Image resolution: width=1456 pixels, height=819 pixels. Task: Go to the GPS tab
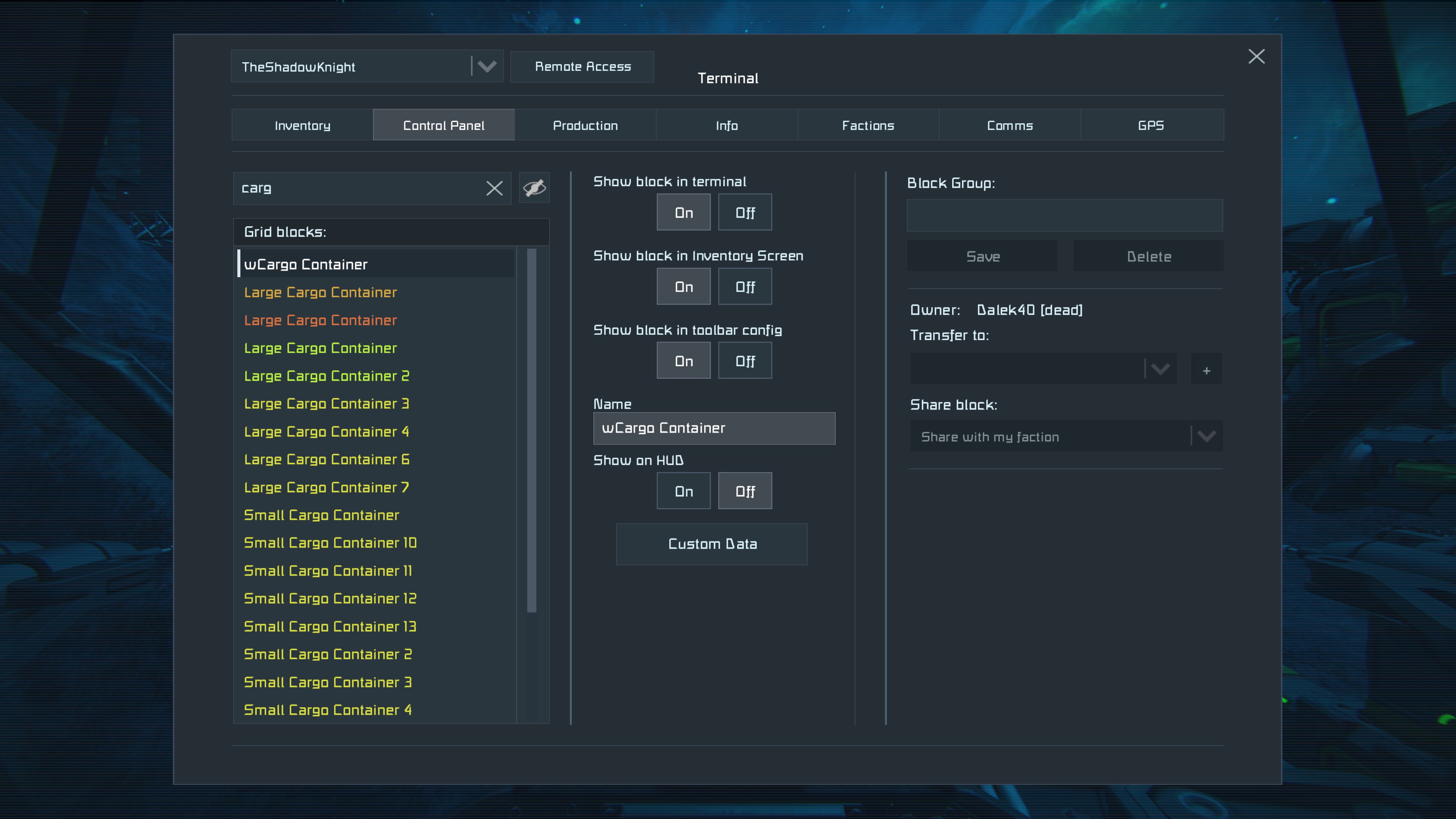click(1151, 126)
